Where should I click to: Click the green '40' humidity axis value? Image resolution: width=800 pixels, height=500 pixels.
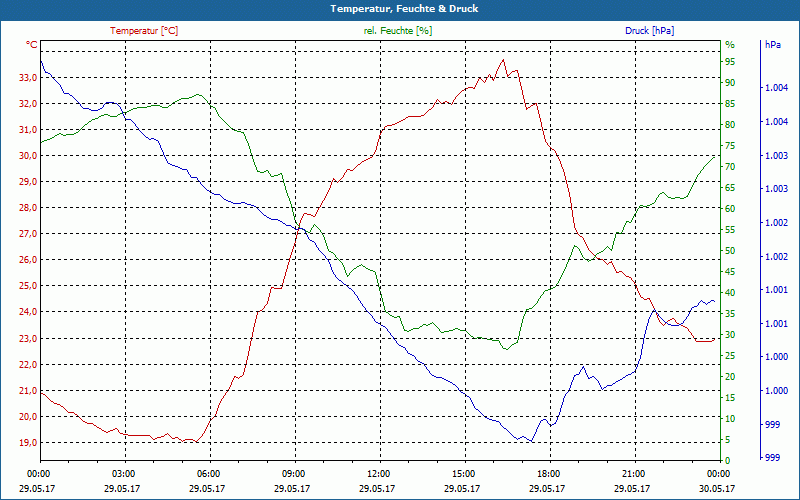tap(731, 293)
